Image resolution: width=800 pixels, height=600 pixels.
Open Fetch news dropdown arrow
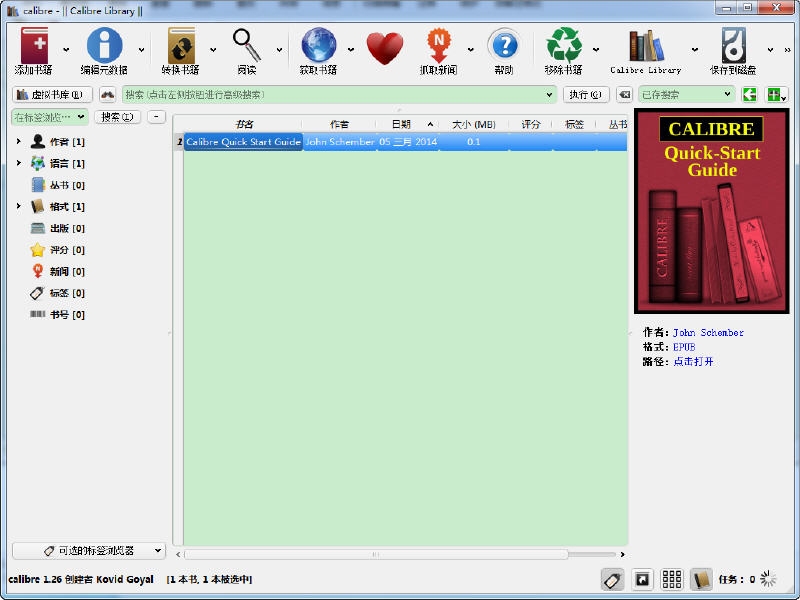pyautogui.click(x=470, y=49)
